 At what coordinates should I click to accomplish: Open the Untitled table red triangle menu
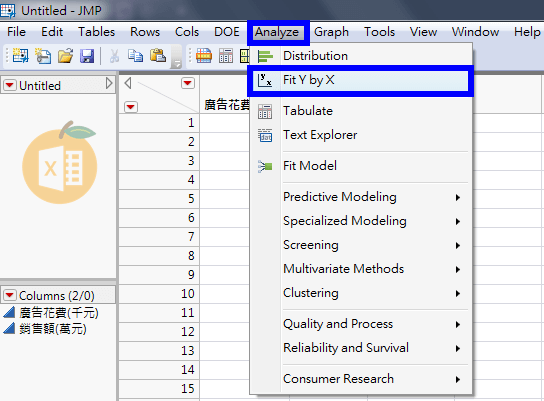10,85
